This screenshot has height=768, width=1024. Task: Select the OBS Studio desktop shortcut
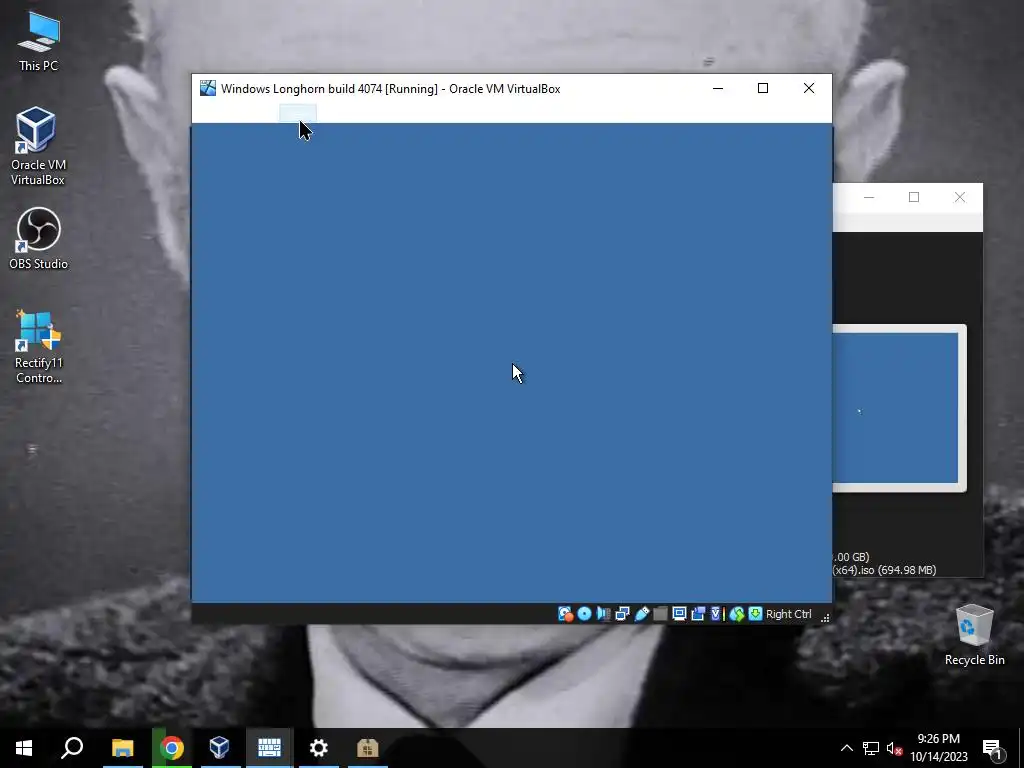click(39, 238)
